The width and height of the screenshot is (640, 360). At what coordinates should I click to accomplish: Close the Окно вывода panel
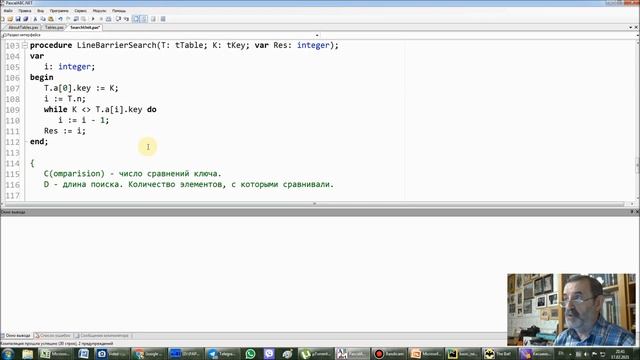(637, 212)
